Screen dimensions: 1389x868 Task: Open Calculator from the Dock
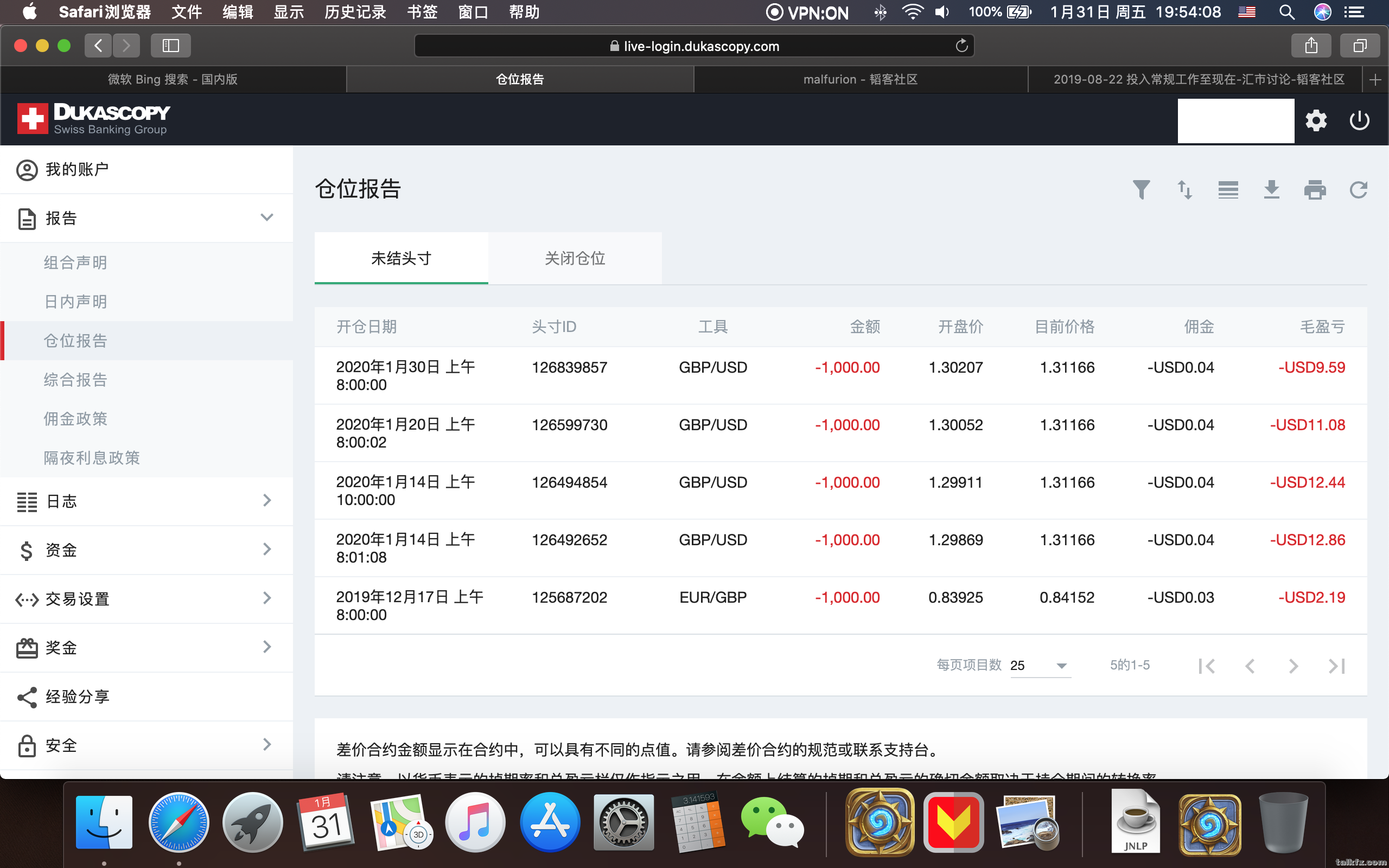[x=698, y=822]
